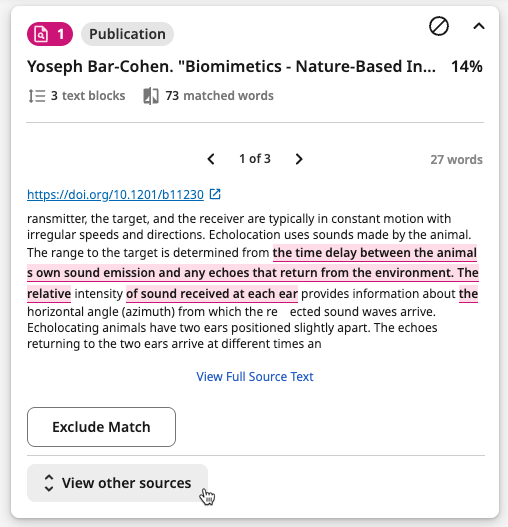The width and height of the screenshot is (508, 527).
Task: Advance to the next text block match
Action: point(299,159)
